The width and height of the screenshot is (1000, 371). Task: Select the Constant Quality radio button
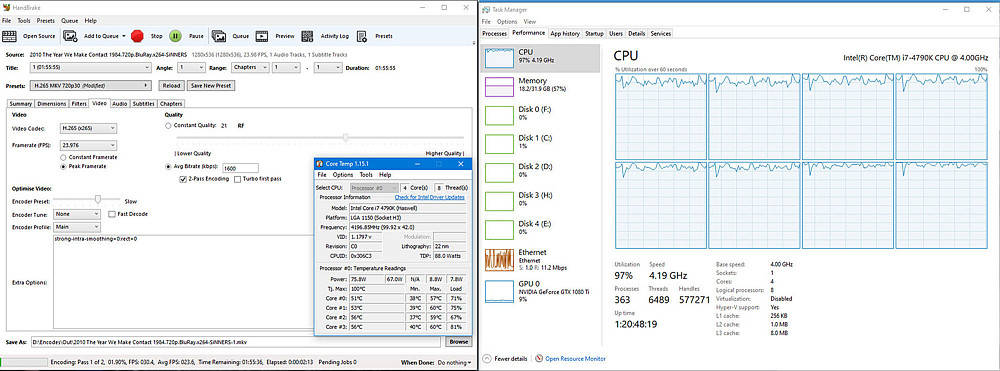point(168,126)
